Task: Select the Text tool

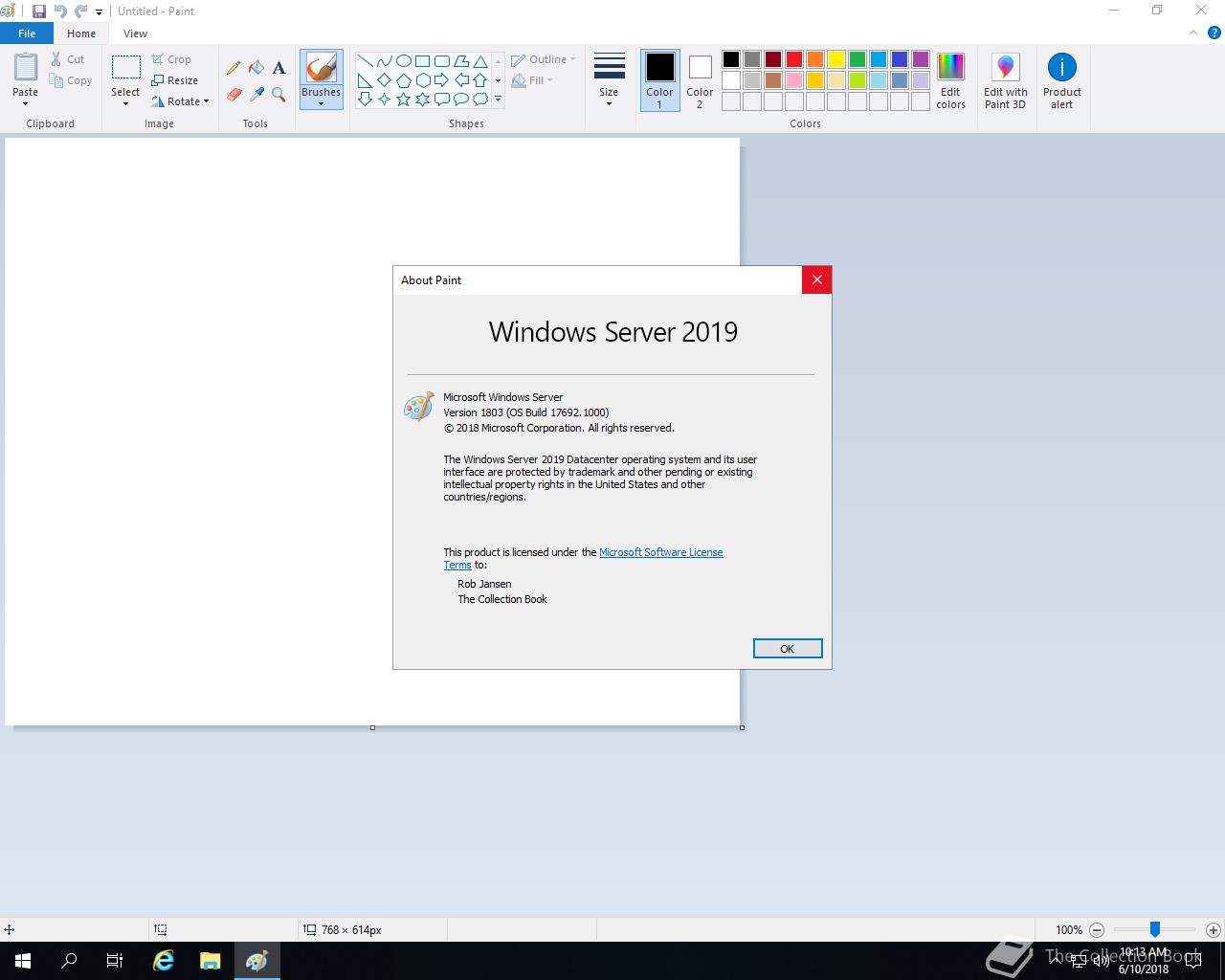Action: click(x=278, y=68)
